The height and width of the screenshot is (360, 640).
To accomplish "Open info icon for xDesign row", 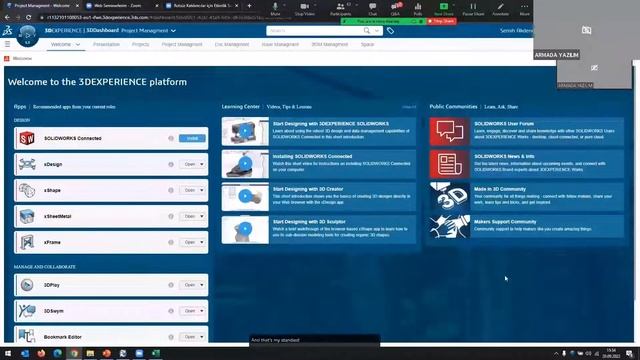I will [x=171, y=164].
